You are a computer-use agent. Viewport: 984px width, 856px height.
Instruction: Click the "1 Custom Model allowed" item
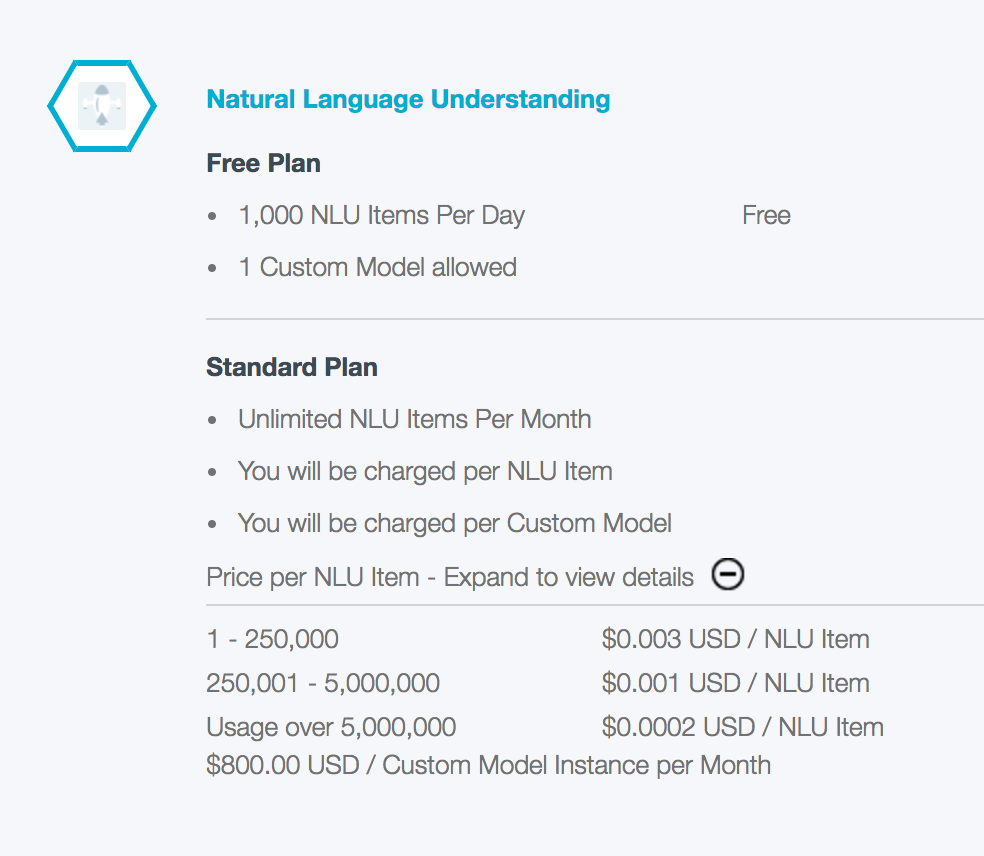[x=377, y=267]
